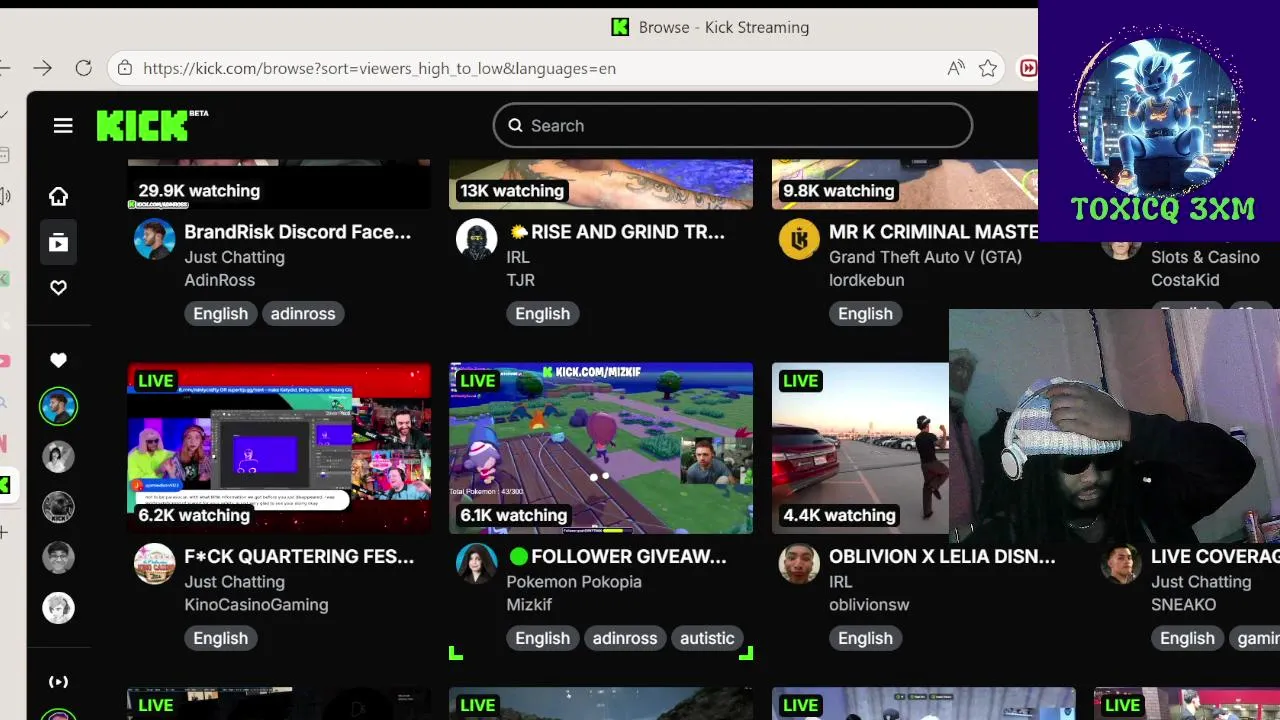
Task: Click browser forward arrow
Action: pos(42,68)
